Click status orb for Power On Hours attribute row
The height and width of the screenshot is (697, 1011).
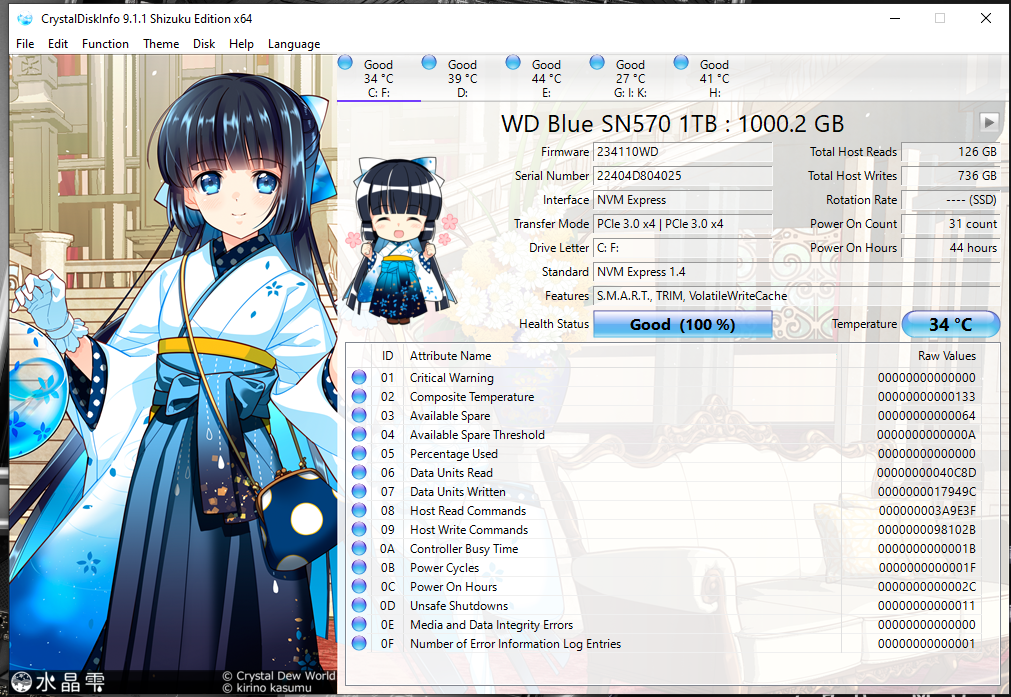tap(359, 586)
